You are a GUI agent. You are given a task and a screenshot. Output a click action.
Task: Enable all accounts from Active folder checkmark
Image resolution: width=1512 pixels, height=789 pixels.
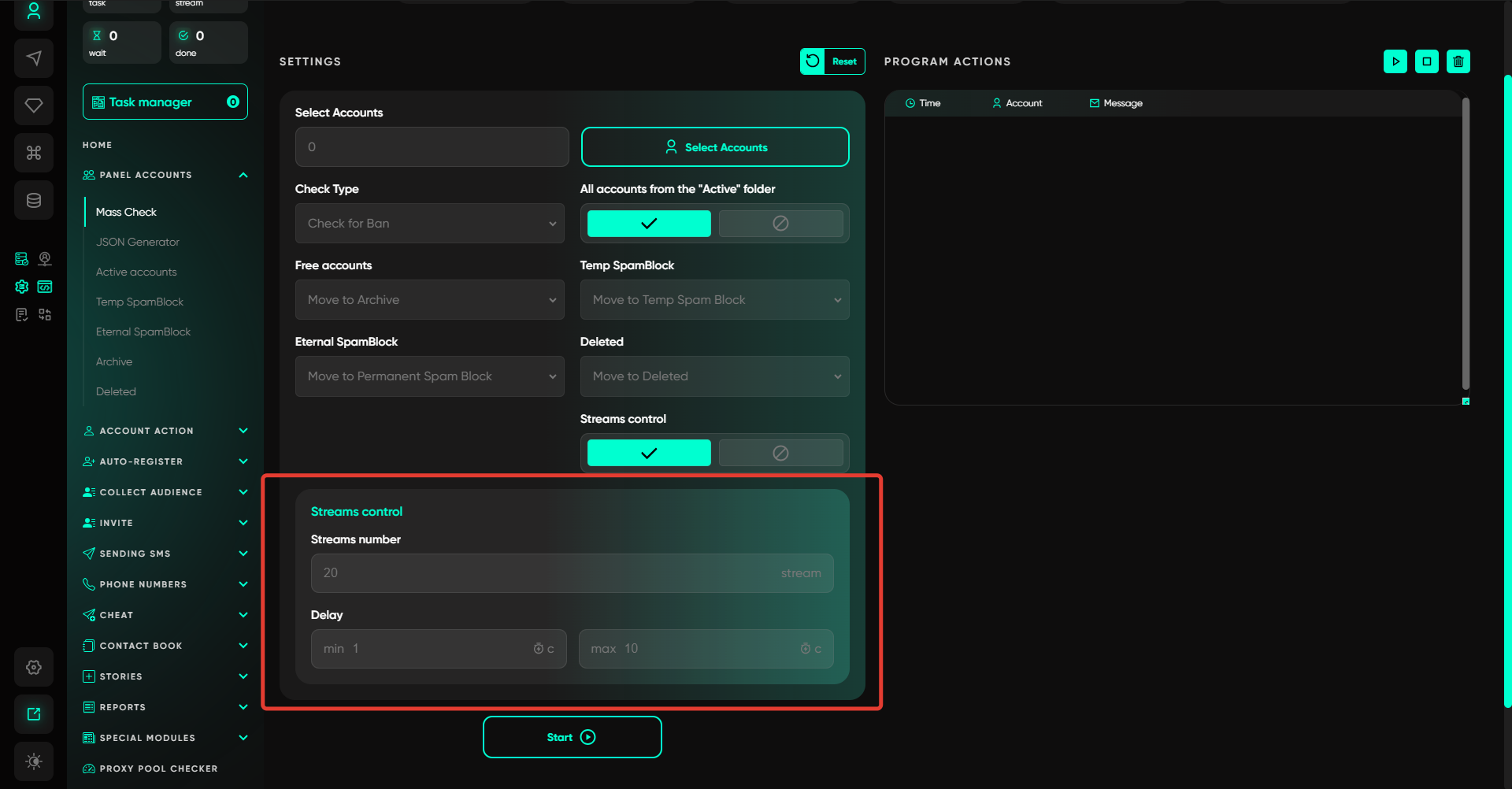pyautogui.click(x=649, y=224)
